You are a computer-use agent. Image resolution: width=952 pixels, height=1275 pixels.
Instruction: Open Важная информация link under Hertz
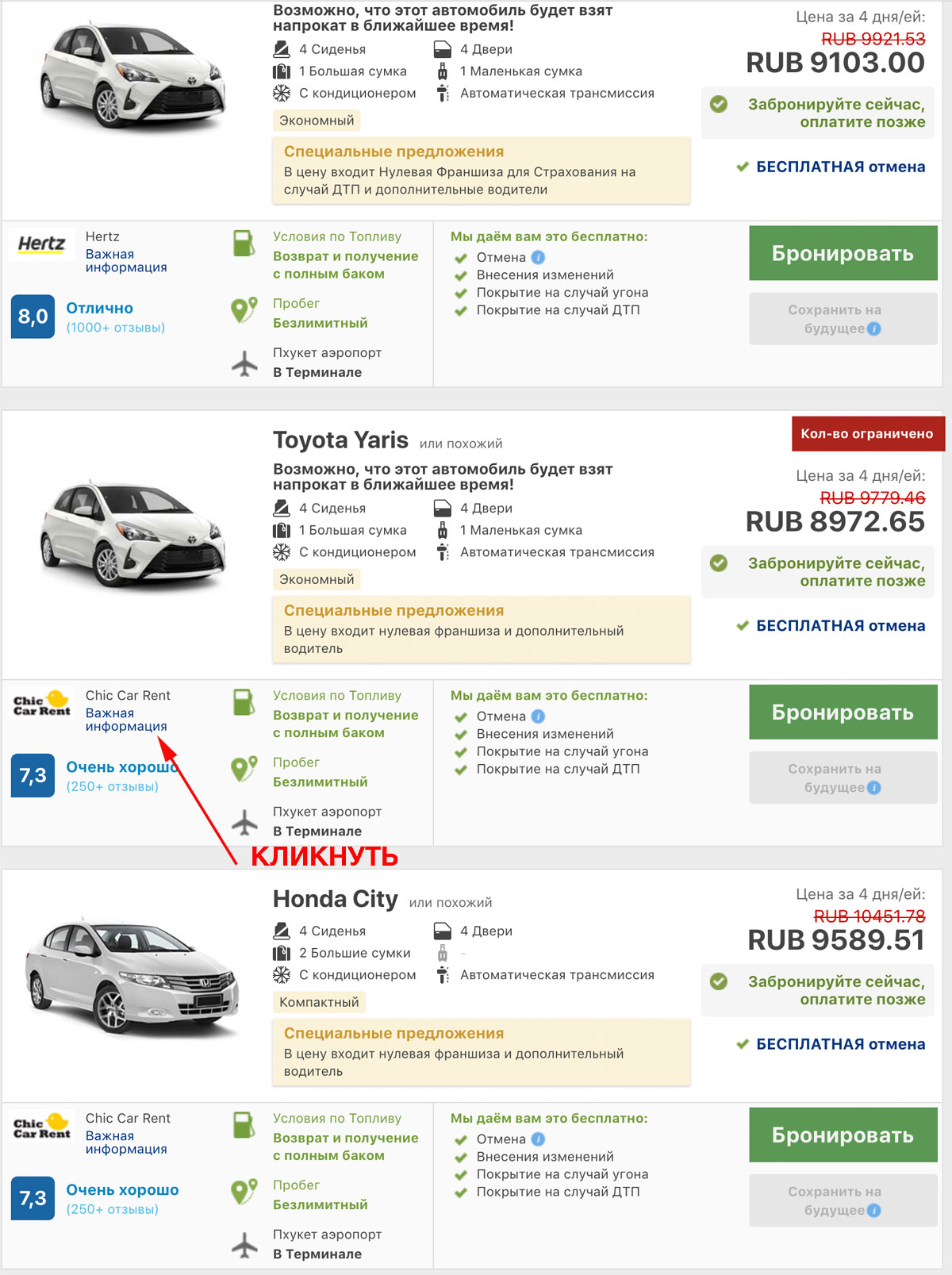(126, 260)
